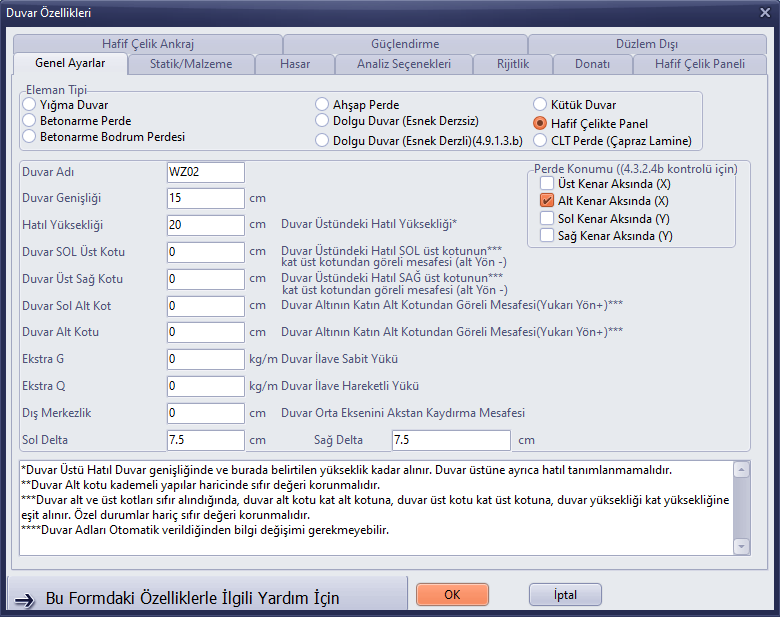Focus the Sol Delta input field
The height and width of the screenshot is (617, 780).
tap(205, 440)
